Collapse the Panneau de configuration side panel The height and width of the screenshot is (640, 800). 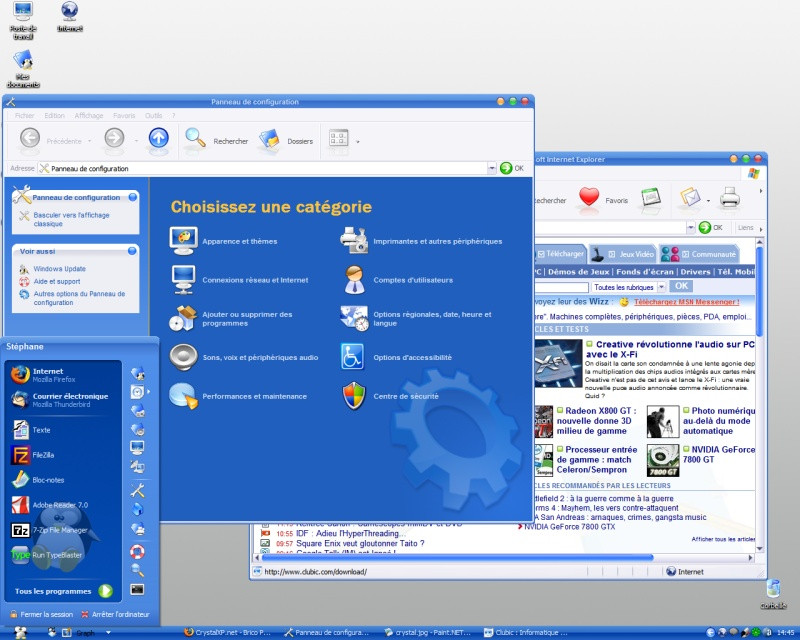(132, 197)
